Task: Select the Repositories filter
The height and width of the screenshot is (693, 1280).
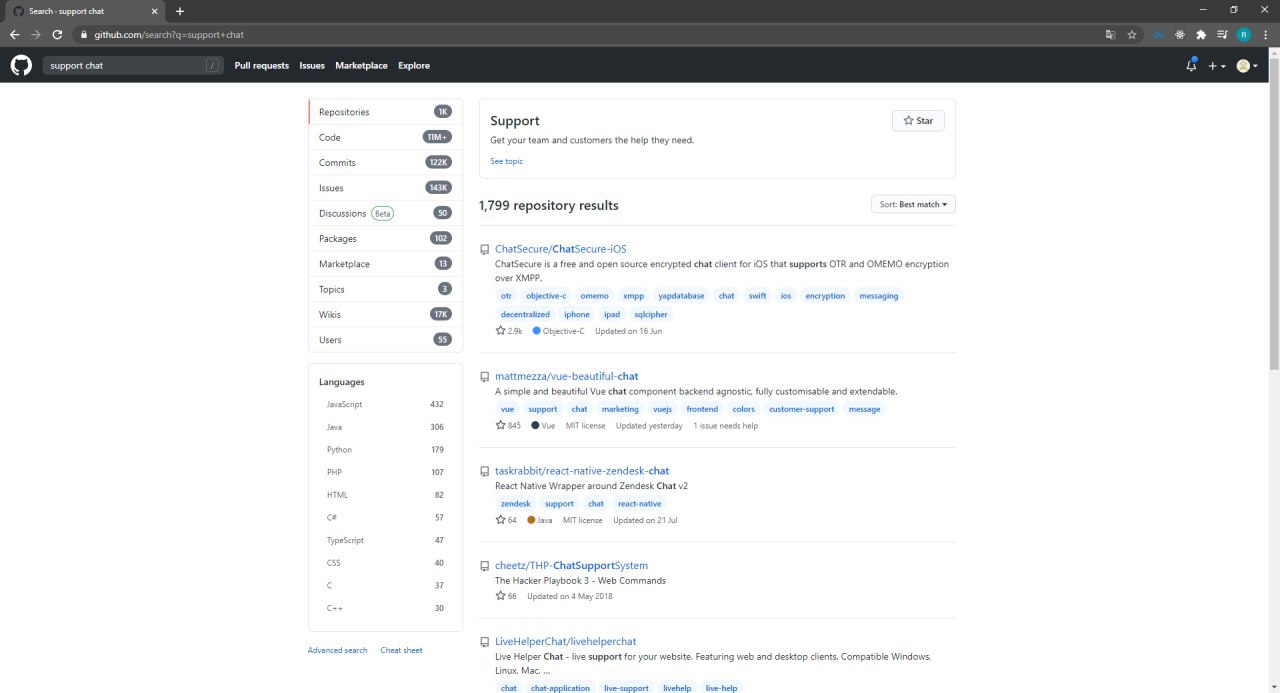Action: click(385, 112)
